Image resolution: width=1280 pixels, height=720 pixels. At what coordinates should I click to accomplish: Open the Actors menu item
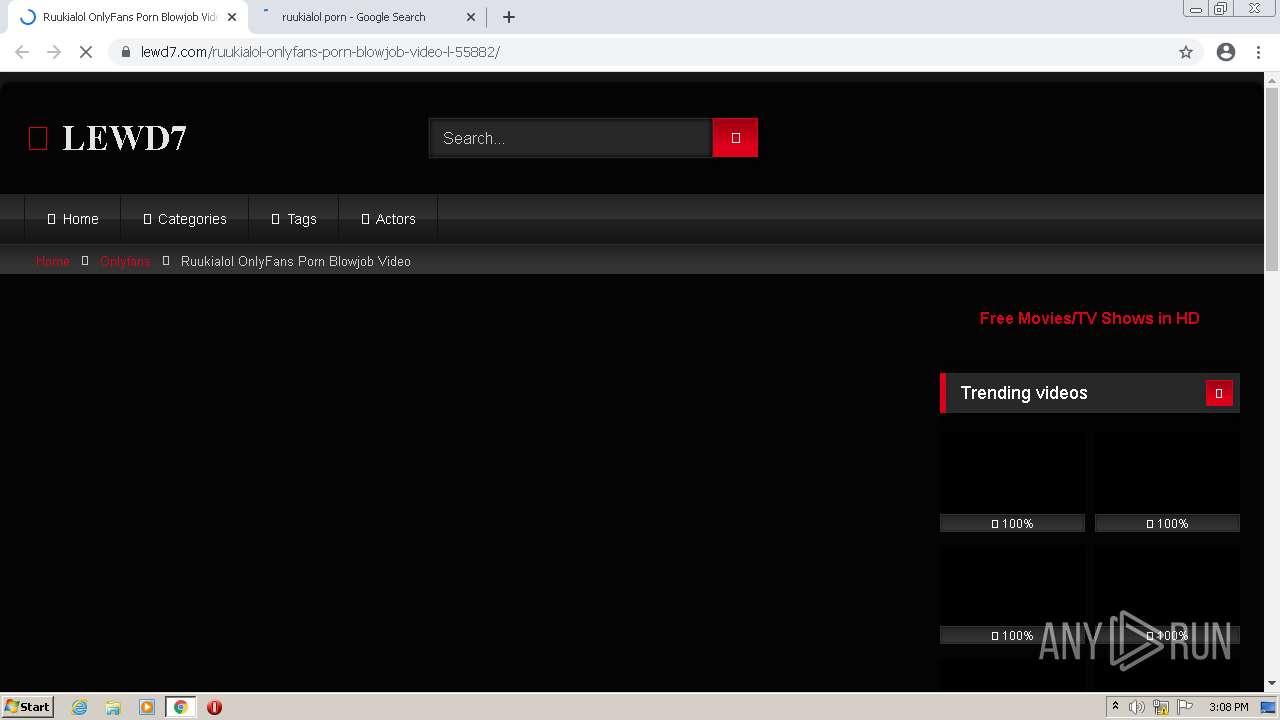coord(388,219)
